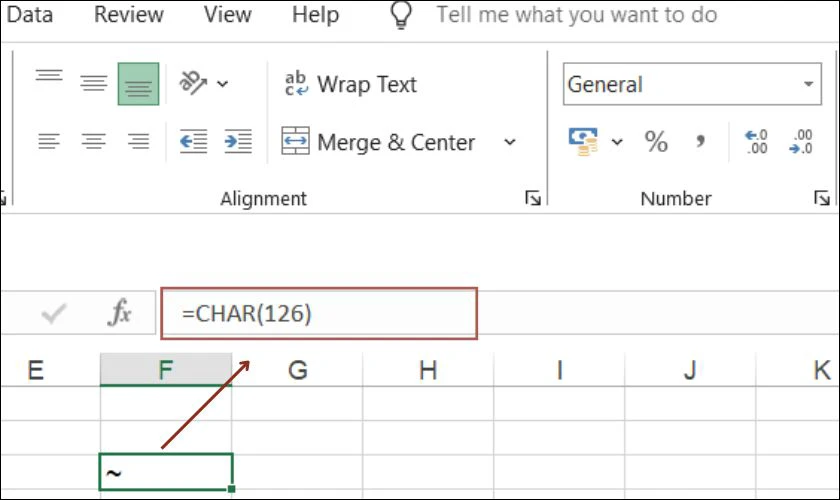
Task: Open the Review tab
Action: 129,14
